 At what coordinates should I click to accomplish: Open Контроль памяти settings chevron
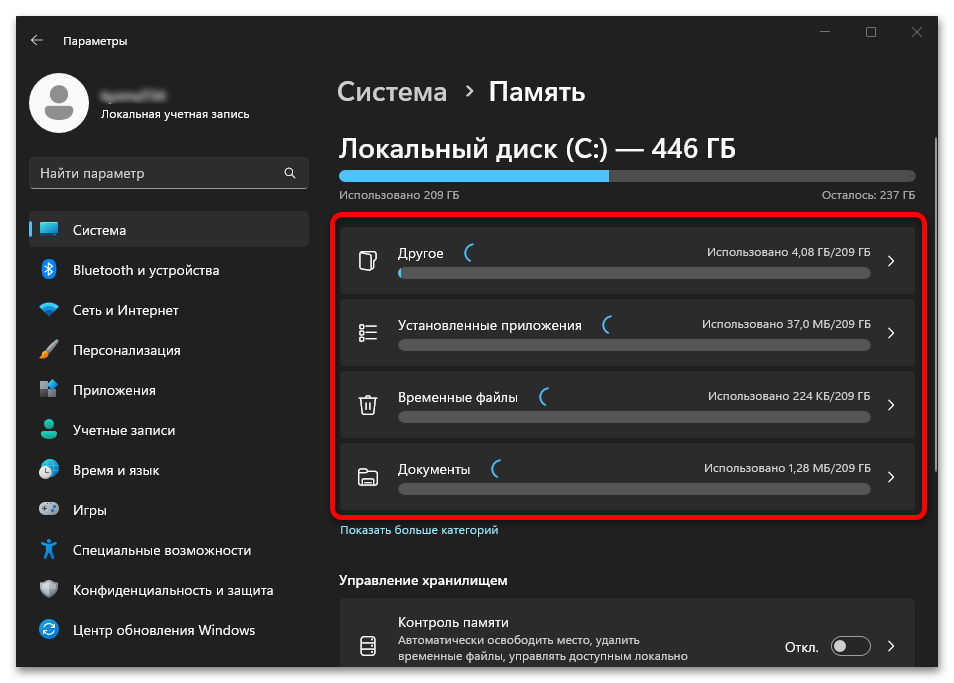pos(891,646)
